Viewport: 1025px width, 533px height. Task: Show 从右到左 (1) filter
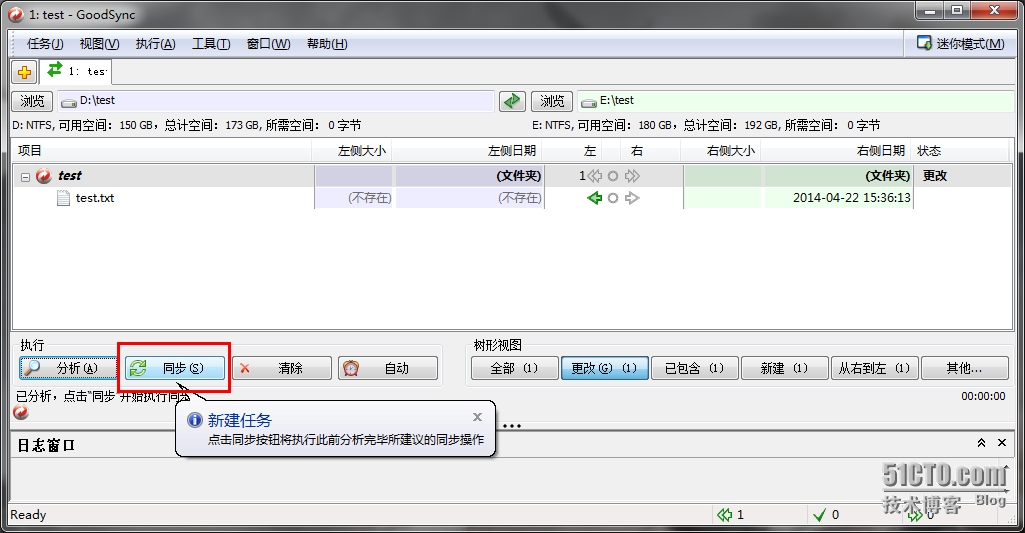pos(875,368)
